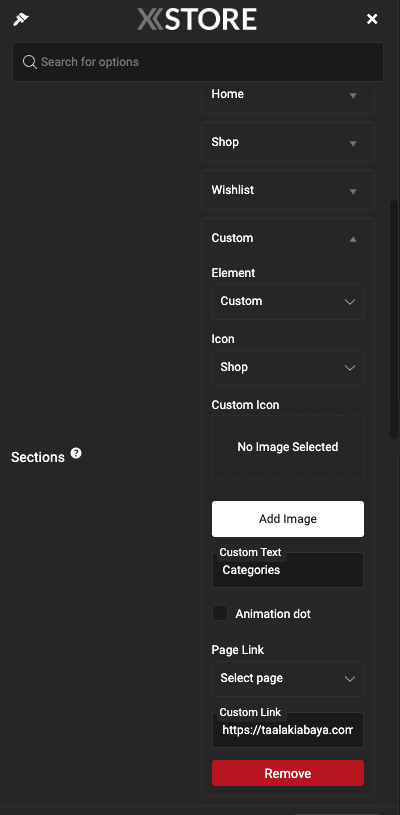
Task: Click the search magnifier icon
Action: pyautogui.click(x=30, y=62)
